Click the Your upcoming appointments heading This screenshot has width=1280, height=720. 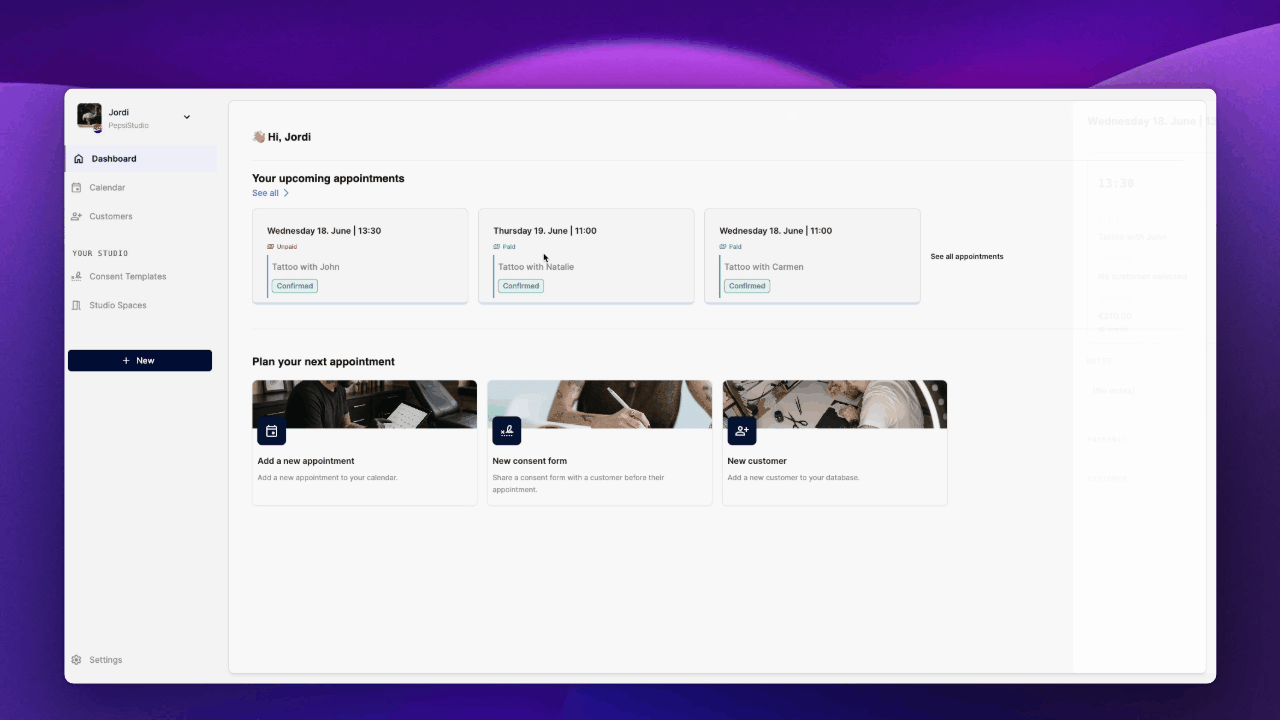pos(328,179)
